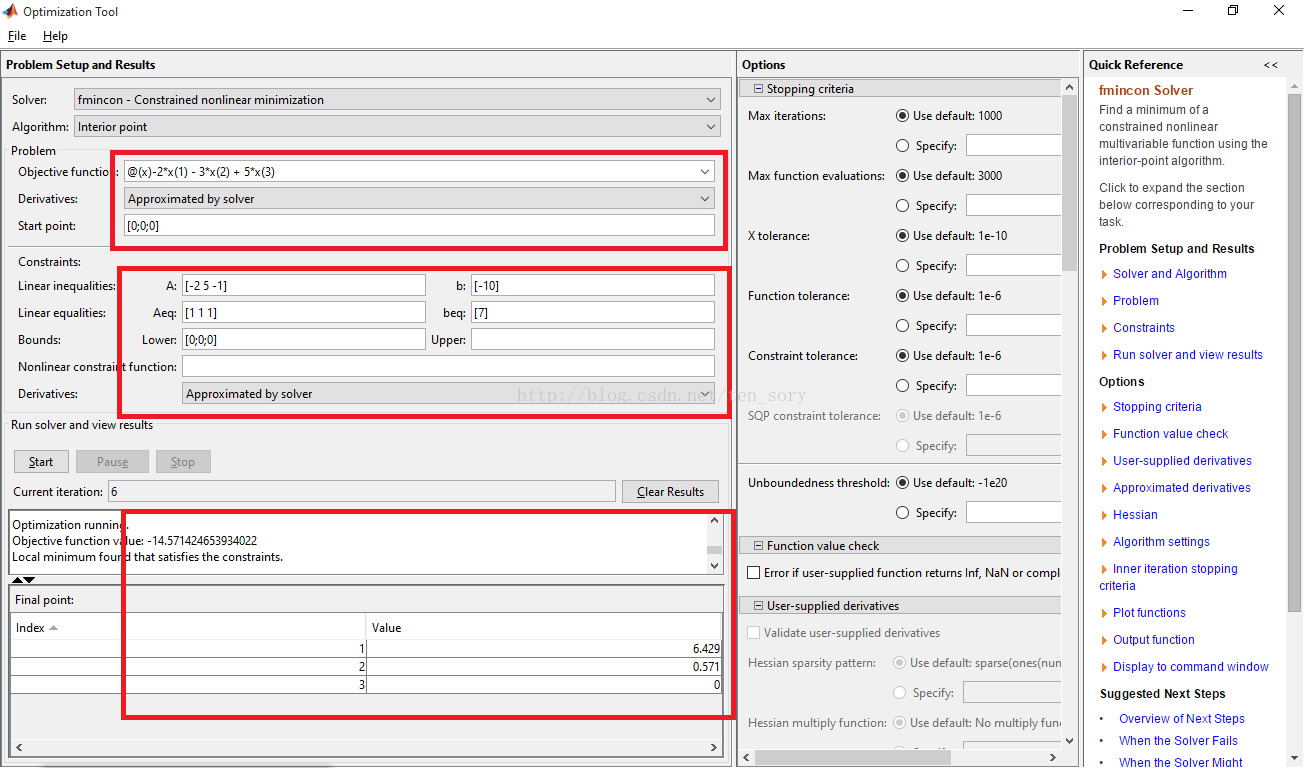The image size is (1304, 768).
Task: Click the linear inequalities A field
Action: (x=303, y=286)
